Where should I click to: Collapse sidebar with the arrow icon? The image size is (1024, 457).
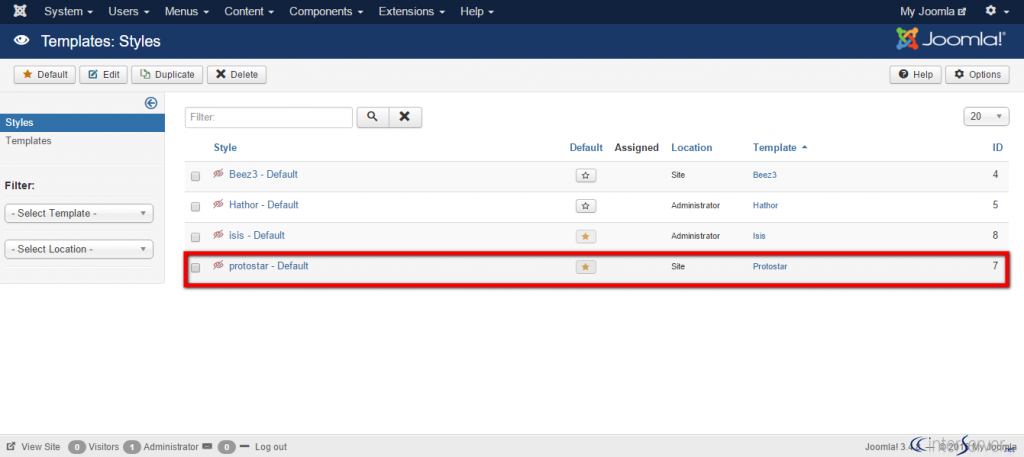click(151, 102)
